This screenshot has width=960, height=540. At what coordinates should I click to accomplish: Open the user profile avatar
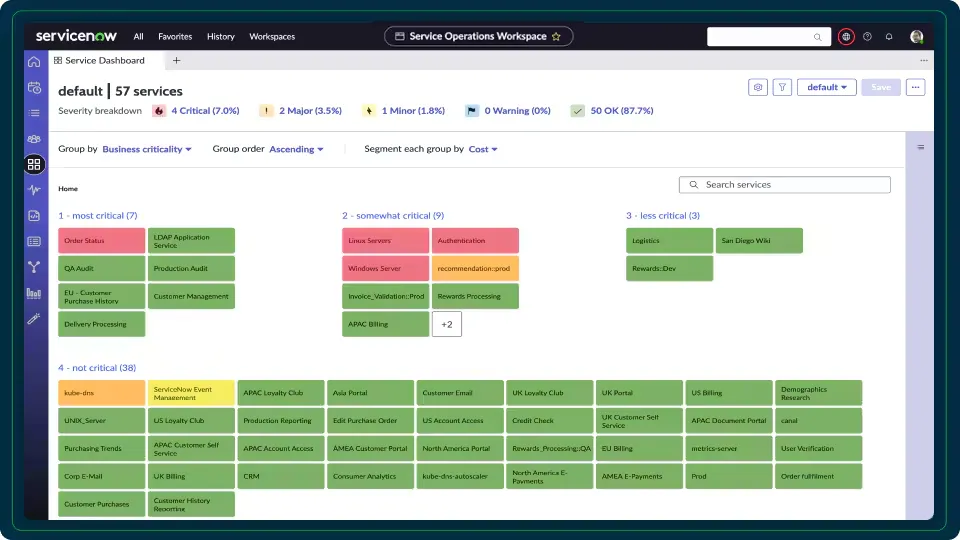[x=917, y=37]
